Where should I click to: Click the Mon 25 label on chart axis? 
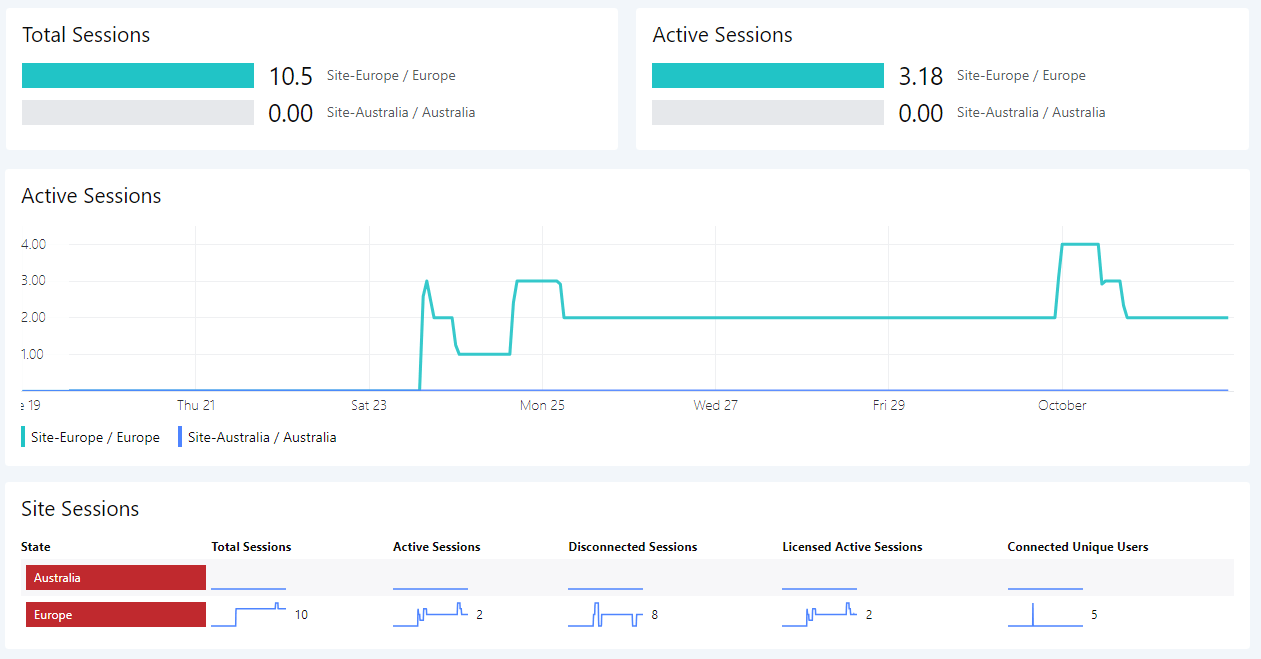(542, 406)
